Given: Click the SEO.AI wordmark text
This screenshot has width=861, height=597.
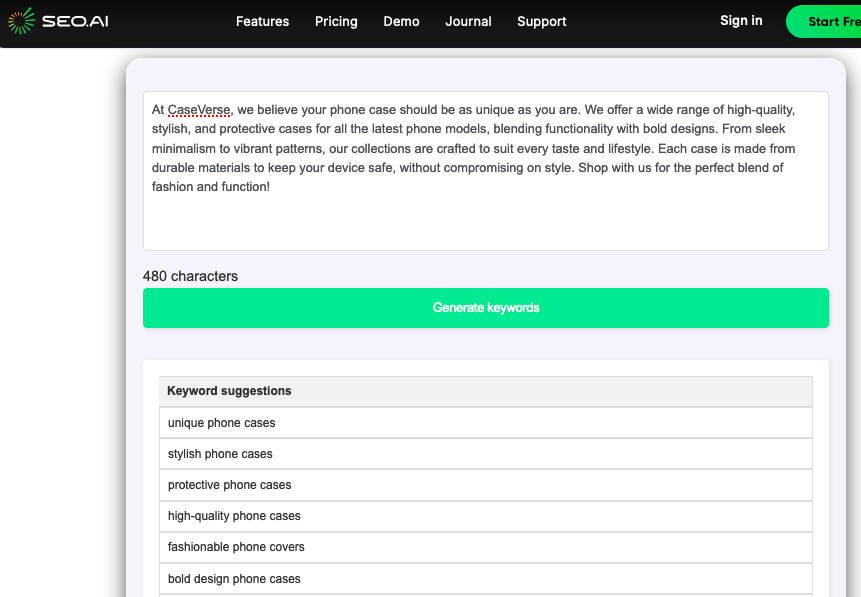Looking at the screenshot, I should click(75, 21).
